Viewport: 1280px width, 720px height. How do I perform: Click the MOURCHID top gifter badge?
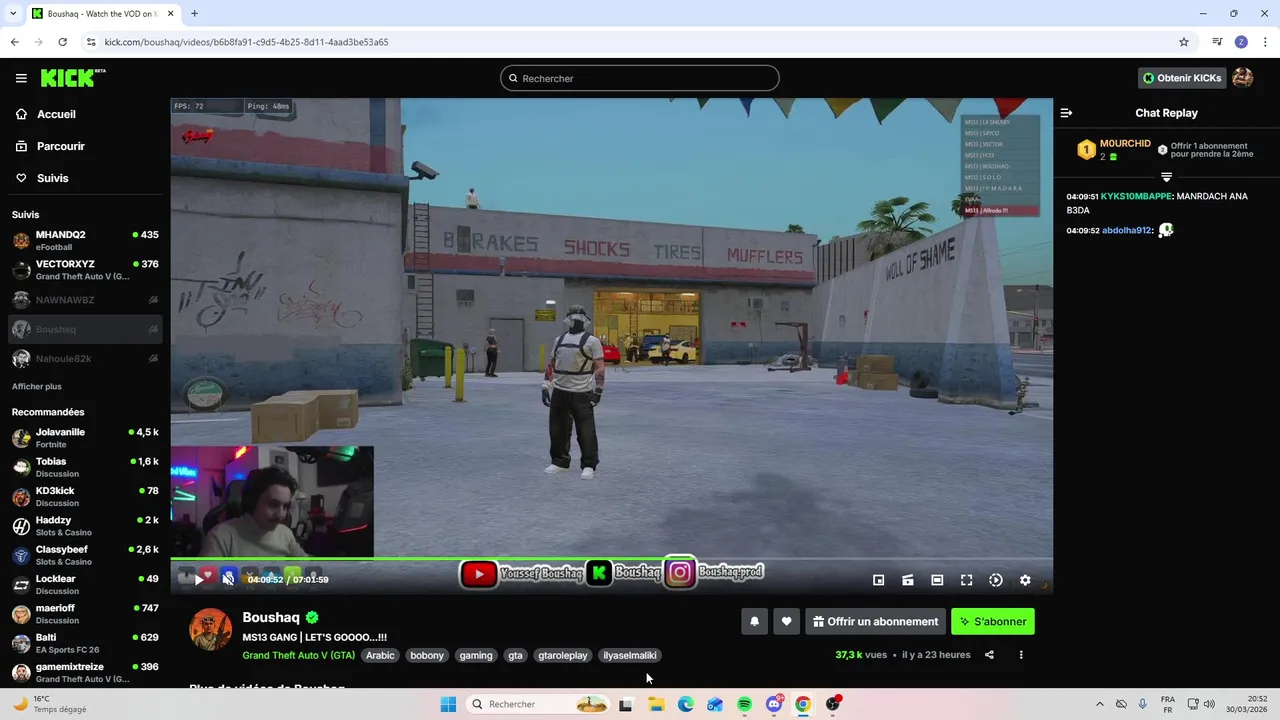1086,150
